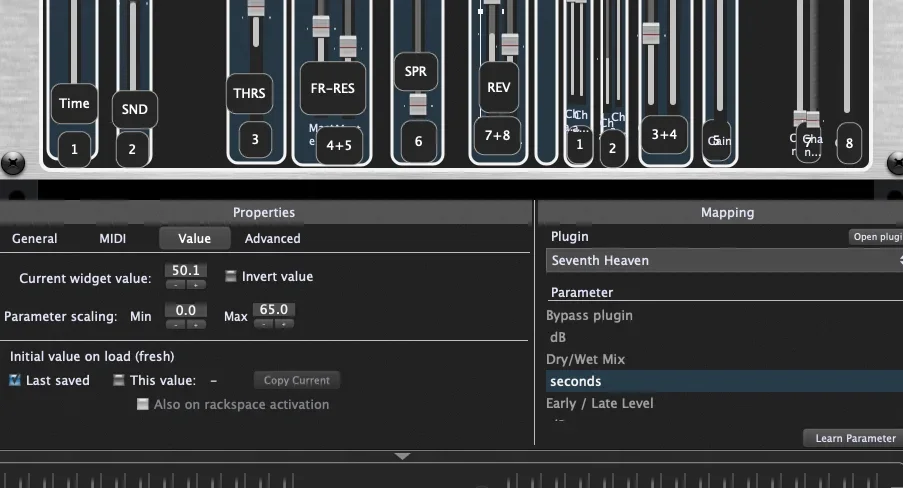This screenshot has width=903, height=488.
Task: Select Dry/Wet Mix in the parameter list
Action: click(587, 359)
